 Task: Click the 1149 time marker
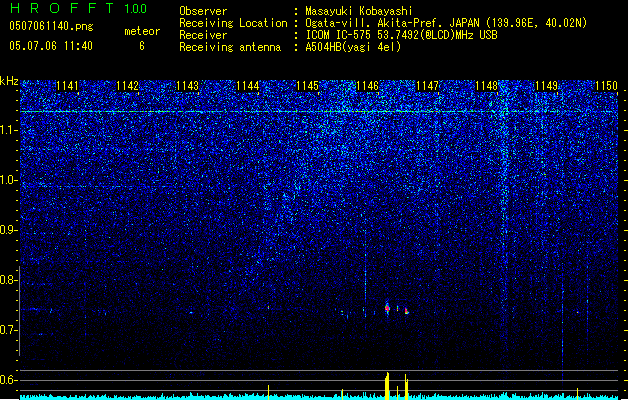[x=547, y=86]
